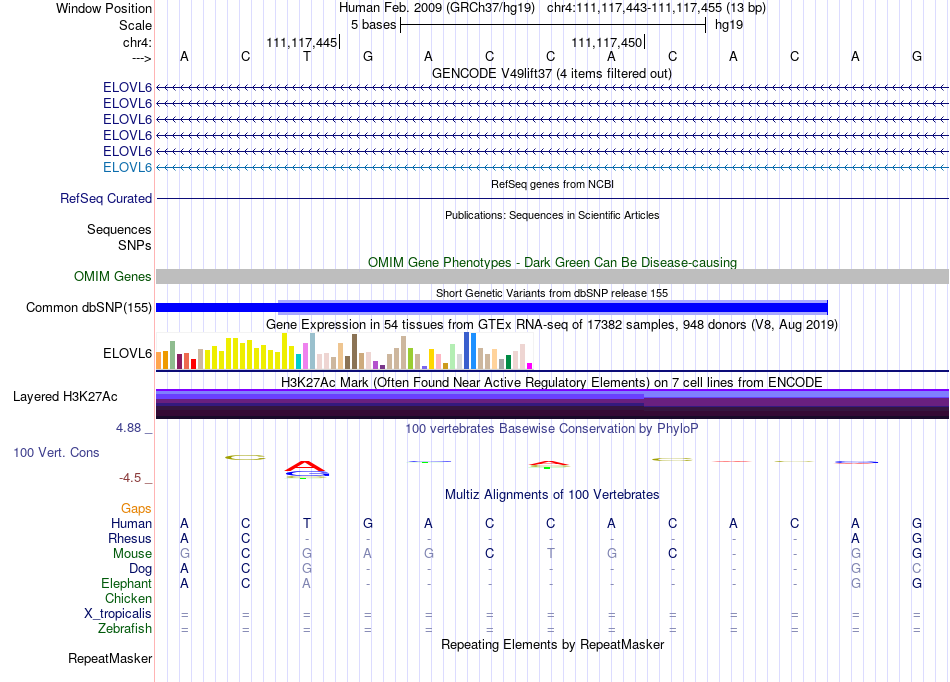The height and width of the screenshot is (682, 950).
Task: Select the Human alignment row label
Action: pyautogui.click(x=131, y=523)
